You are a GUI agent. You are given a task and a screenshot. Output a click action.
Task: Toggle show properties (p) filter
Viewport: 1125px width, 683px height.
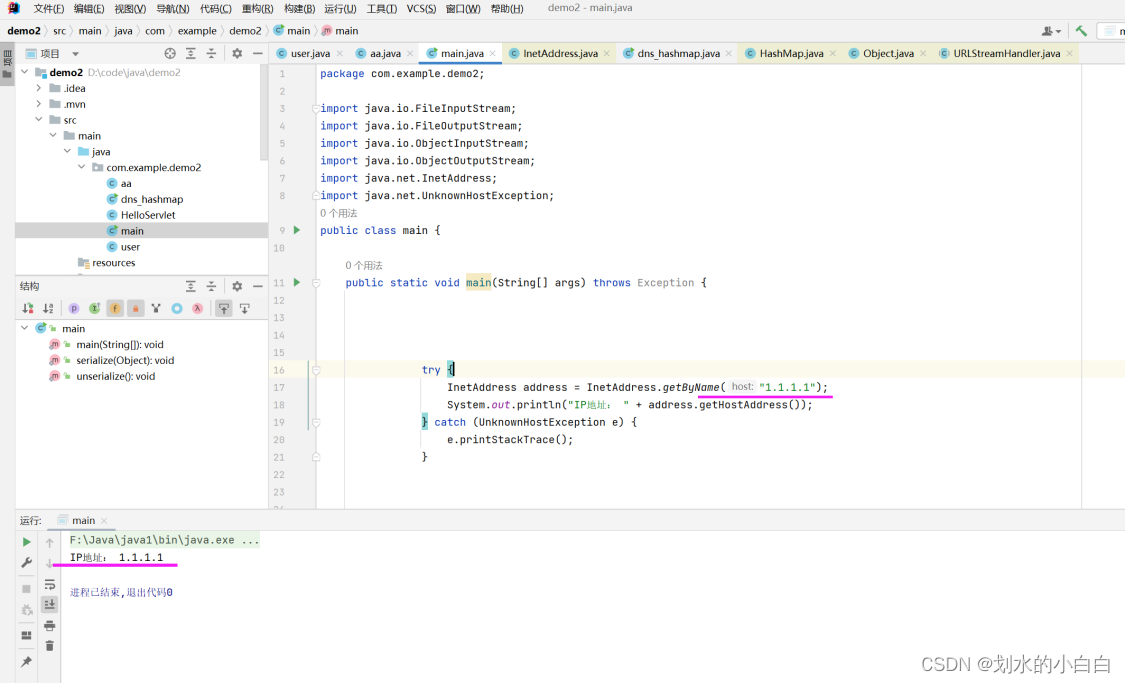click(74, 308)
